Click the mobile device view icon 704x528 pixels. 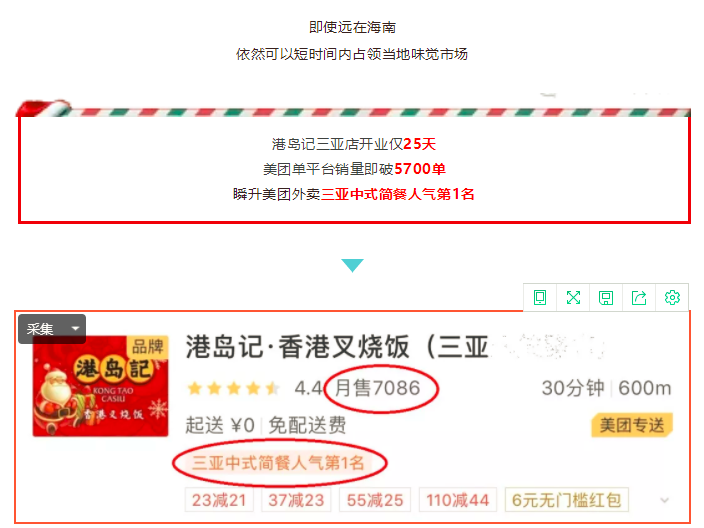[x=540, y=297]
